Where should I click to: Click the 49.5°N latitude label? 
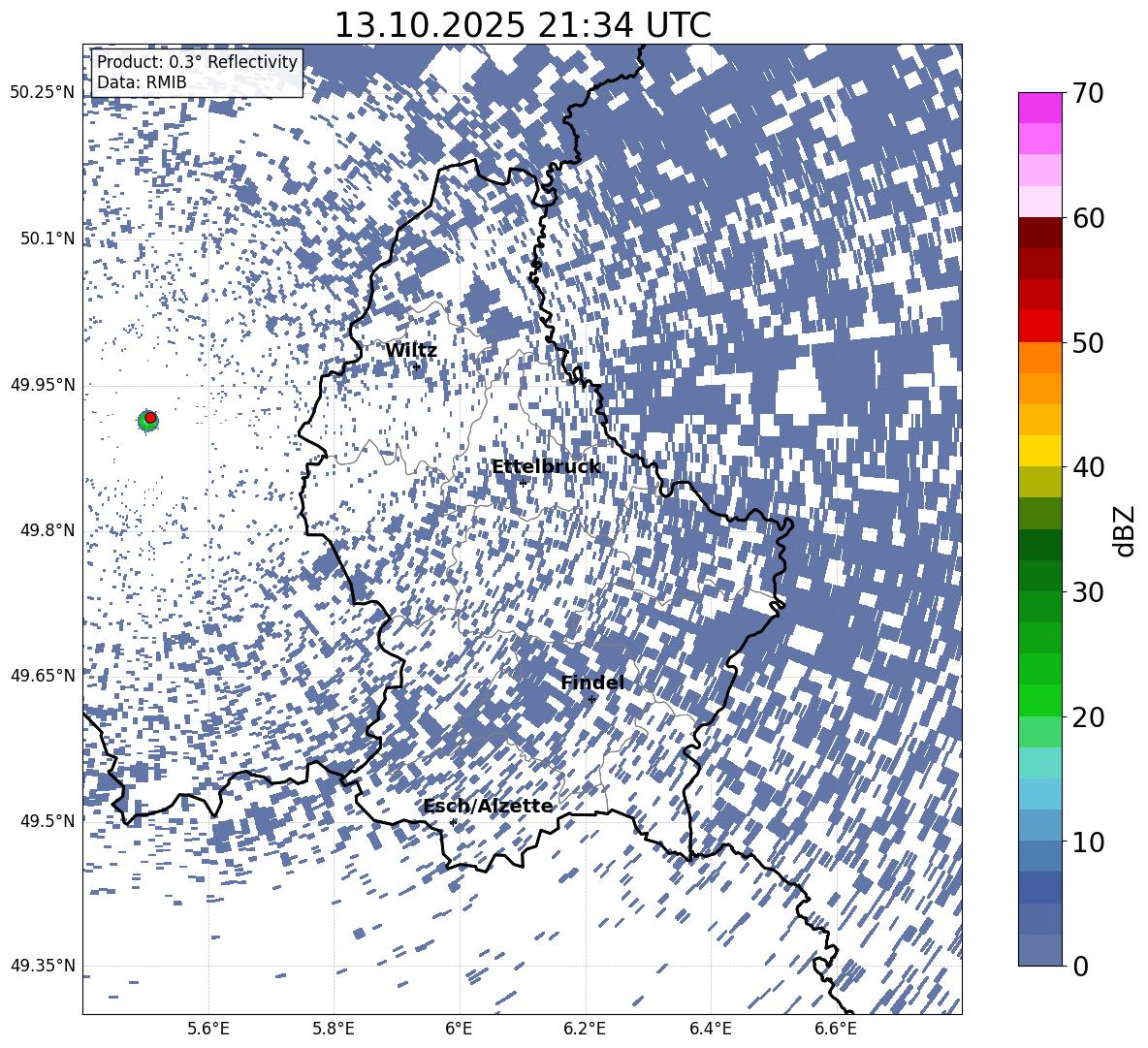(x=48, y=820)
